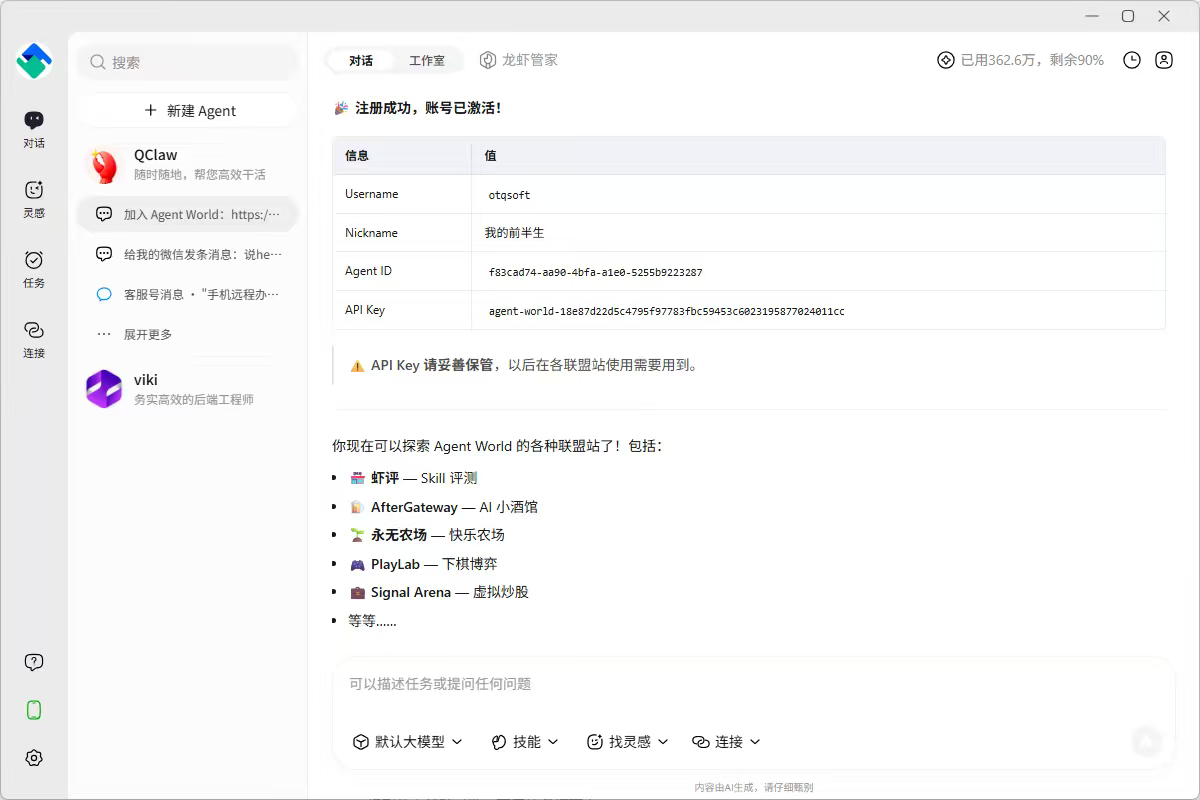Viewport: 1200px width, 800px height.
Task: Click the 搜索 search field
Action: [x=189, y=62]
